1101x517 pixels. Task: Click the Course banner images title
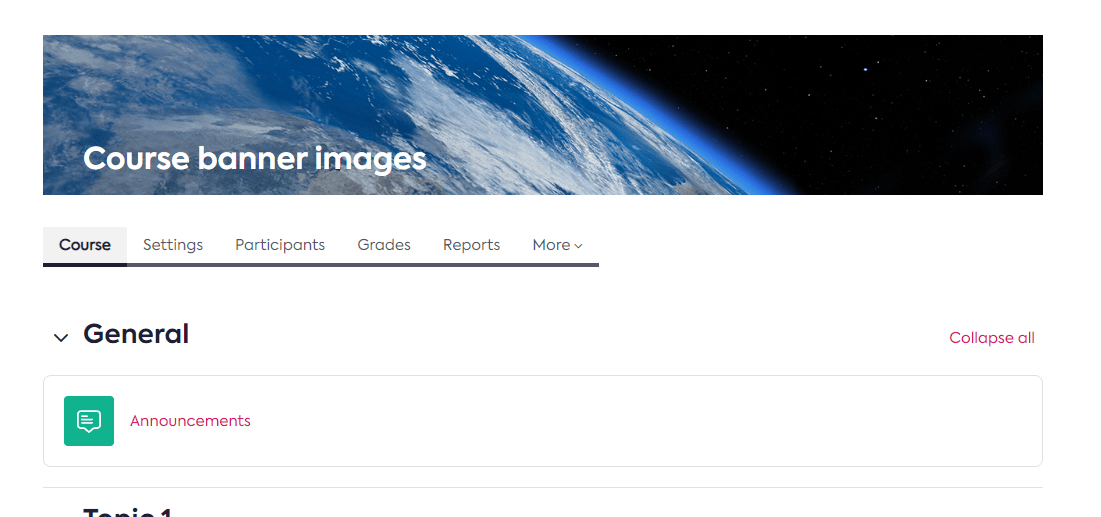pyautogui.click(x=254, y=158)
